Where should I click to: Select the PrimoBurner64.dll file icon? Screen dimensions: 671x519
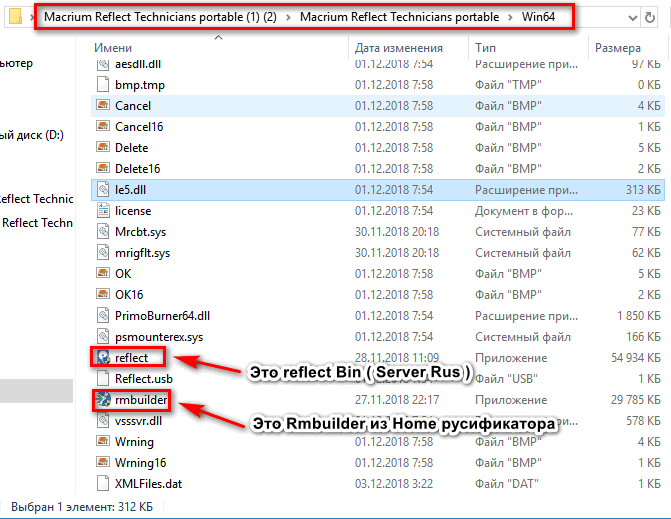click(x=102, y=315)
